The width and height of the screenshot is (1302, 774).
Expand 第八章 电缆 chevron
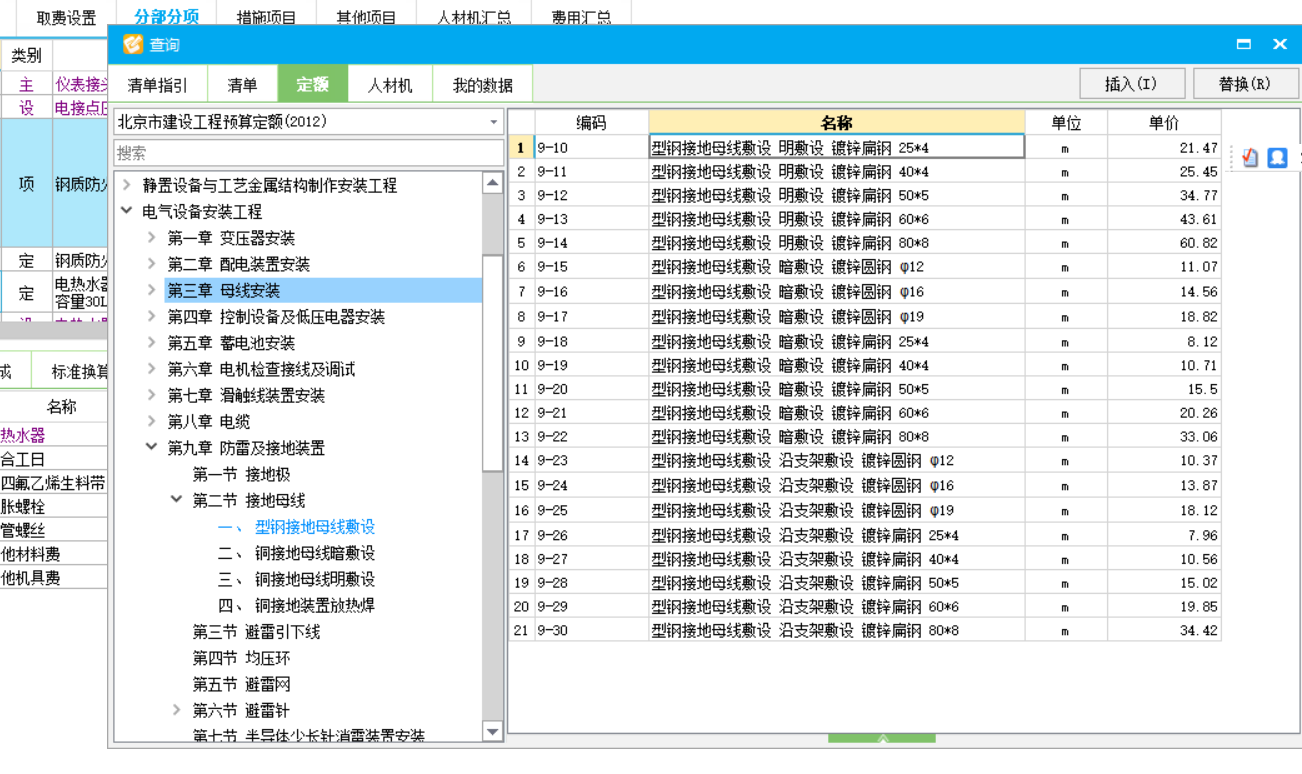coord(152,422)
